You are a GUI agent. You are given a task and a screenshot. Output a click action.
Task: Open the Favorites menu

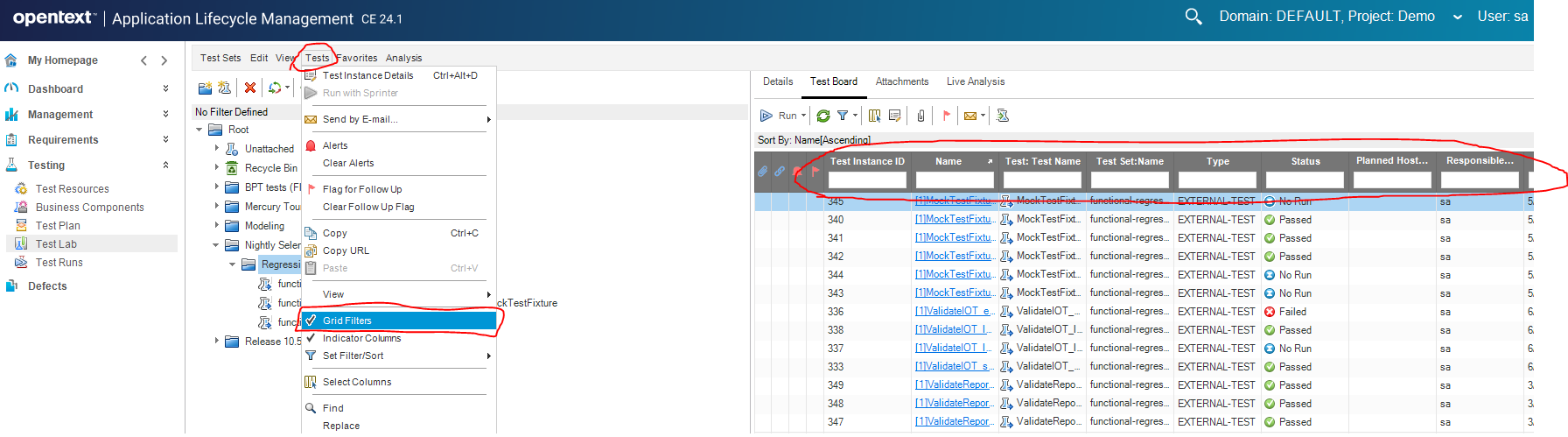(x=357, y=58)
